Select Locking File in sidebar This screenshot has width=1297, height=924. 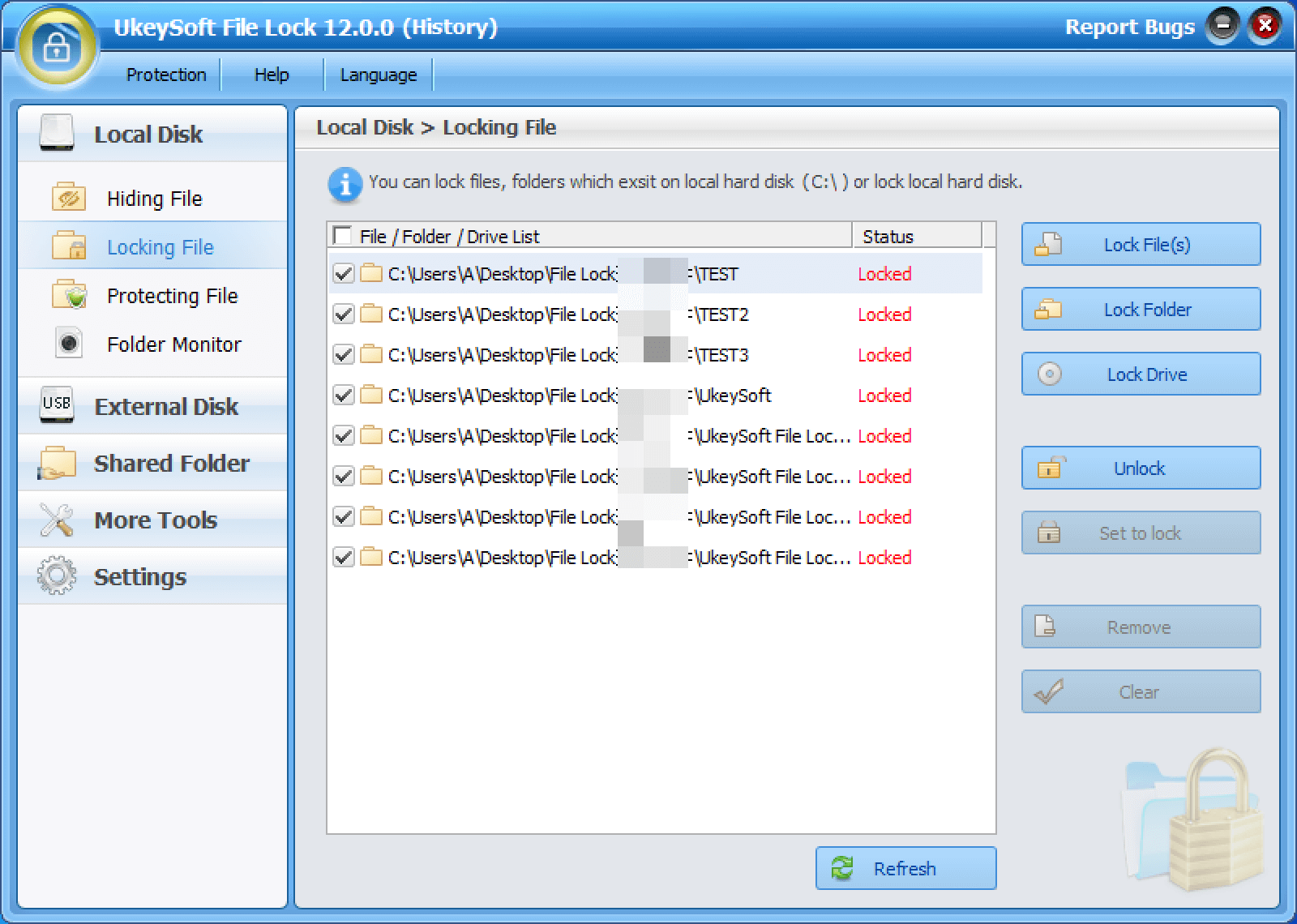click(x=152, y=246)
